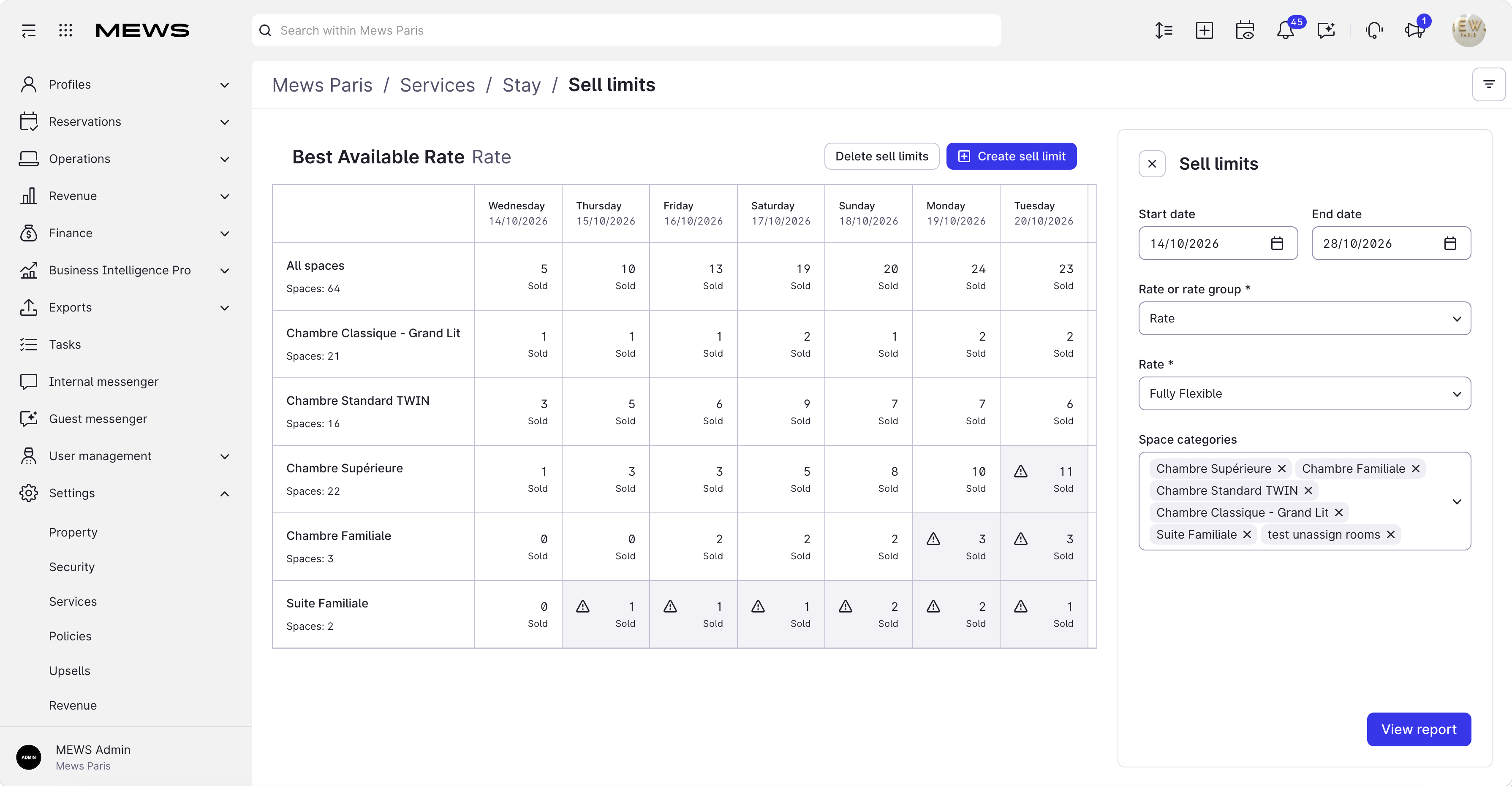The height and width of the screenshot is (786, 1512).
Task: Click the MEWS logo
Action: [142, 30]
